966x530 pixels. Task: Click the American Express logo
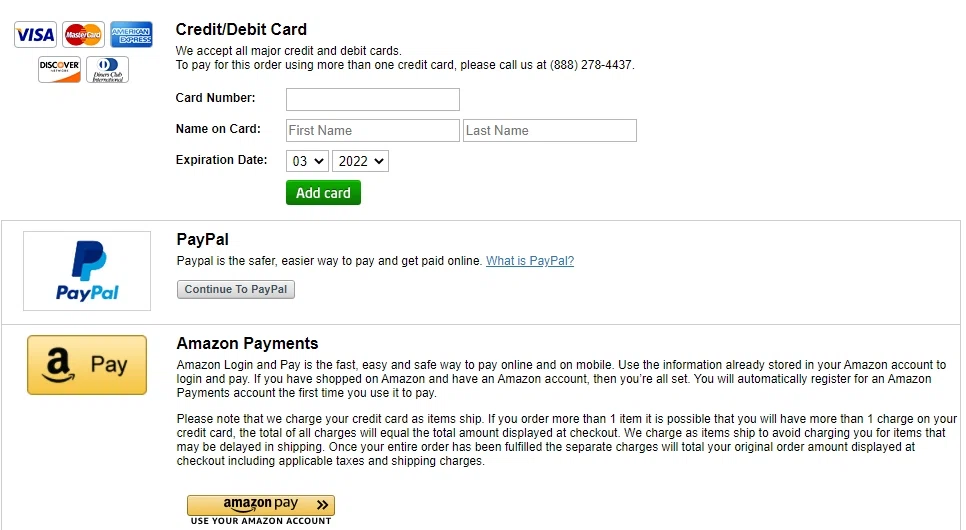point(131,35)
